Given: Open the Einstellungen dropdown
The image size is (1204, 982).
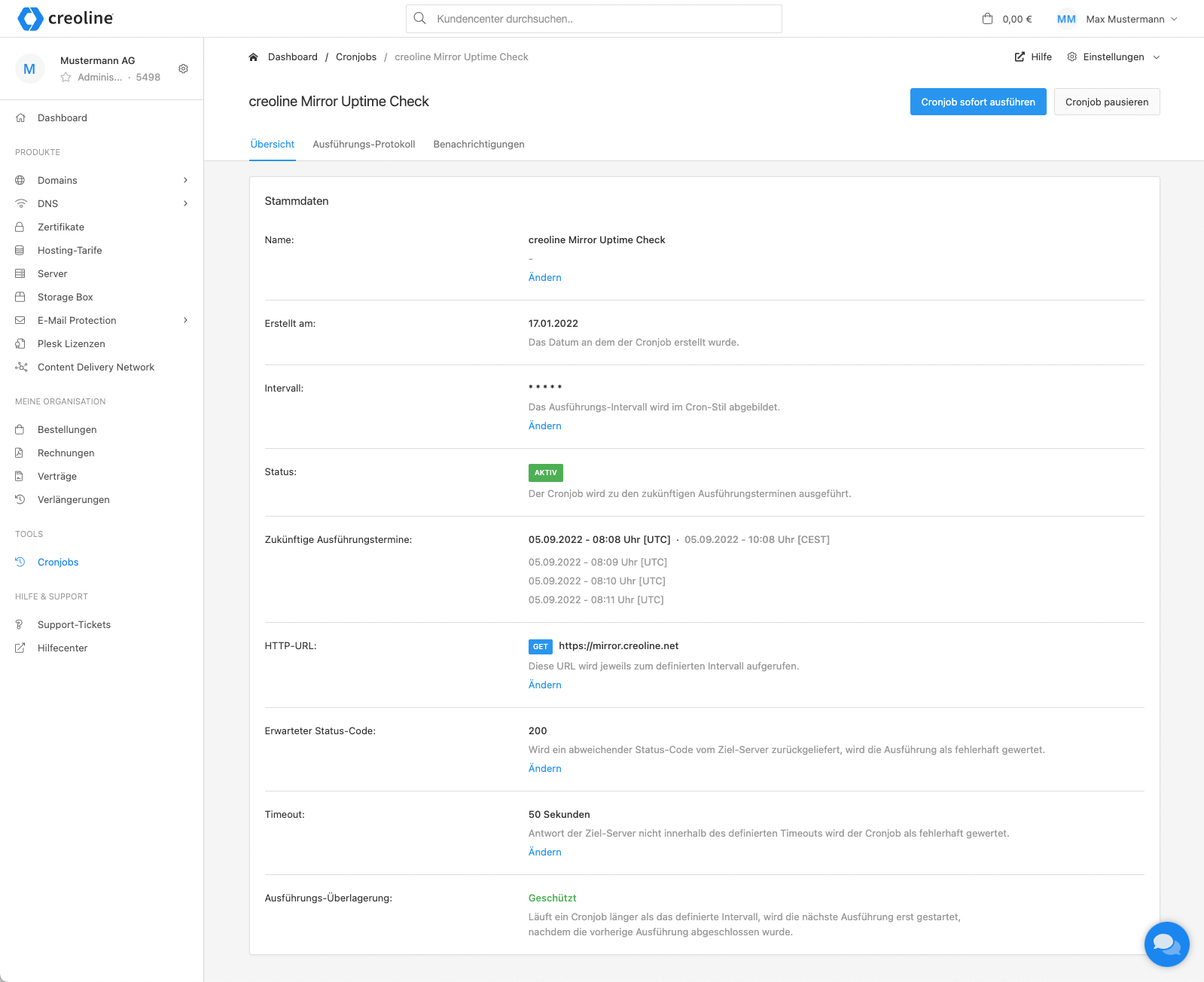Looking at the screenshot, I should (x=1114, y=57).
